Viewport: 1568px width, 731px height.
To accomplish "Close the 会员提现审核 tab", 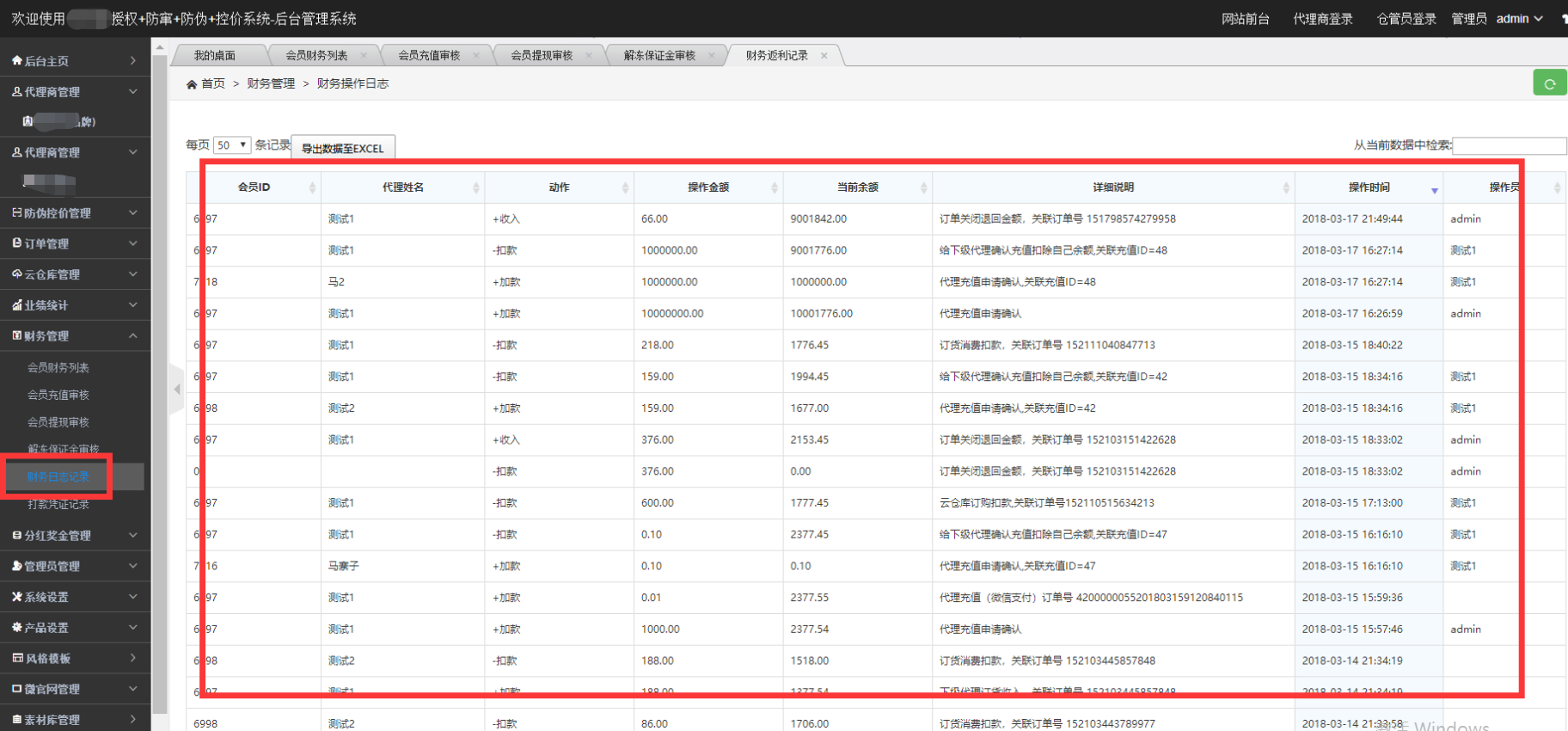I will (x=589, y=56).
